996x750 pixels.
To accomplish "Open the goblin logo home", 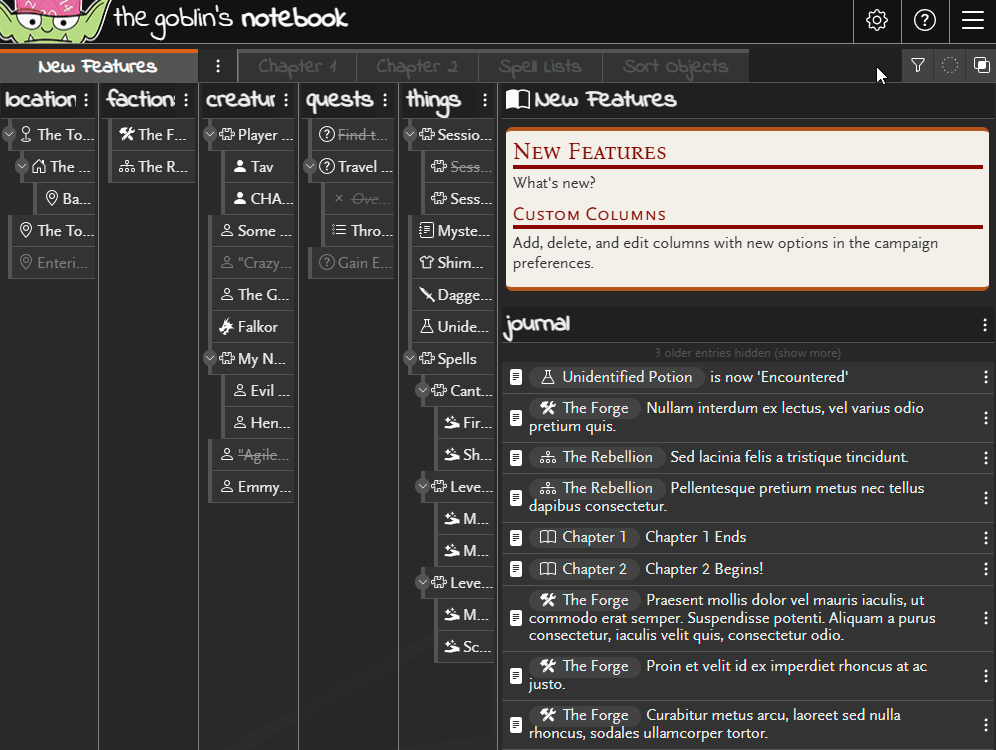I will 50,22.
